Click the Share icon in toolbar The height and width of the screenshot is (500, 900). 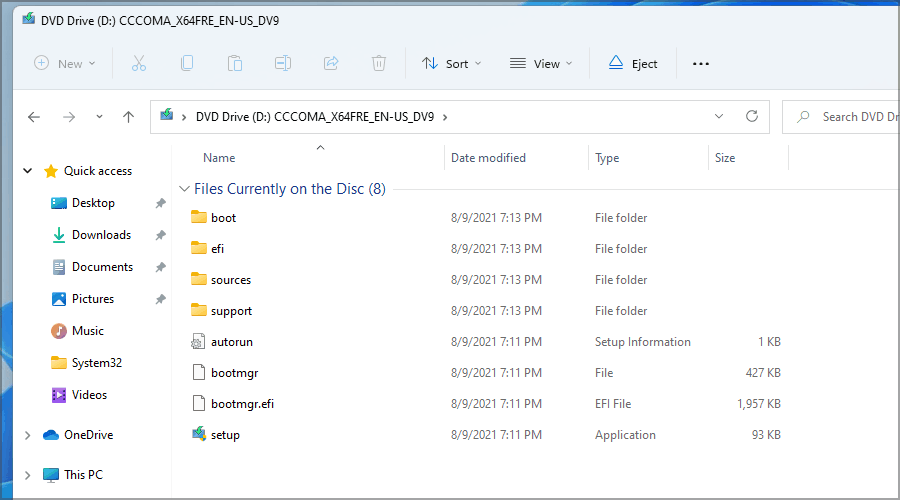pos(331,63)
